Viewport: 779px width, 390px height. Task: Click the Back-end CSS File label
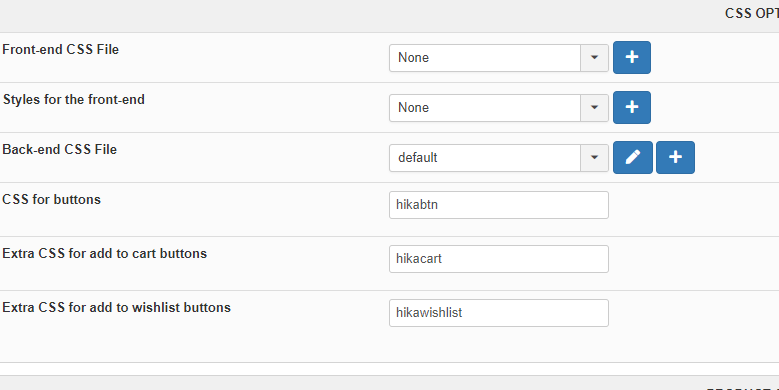(60, 150)
